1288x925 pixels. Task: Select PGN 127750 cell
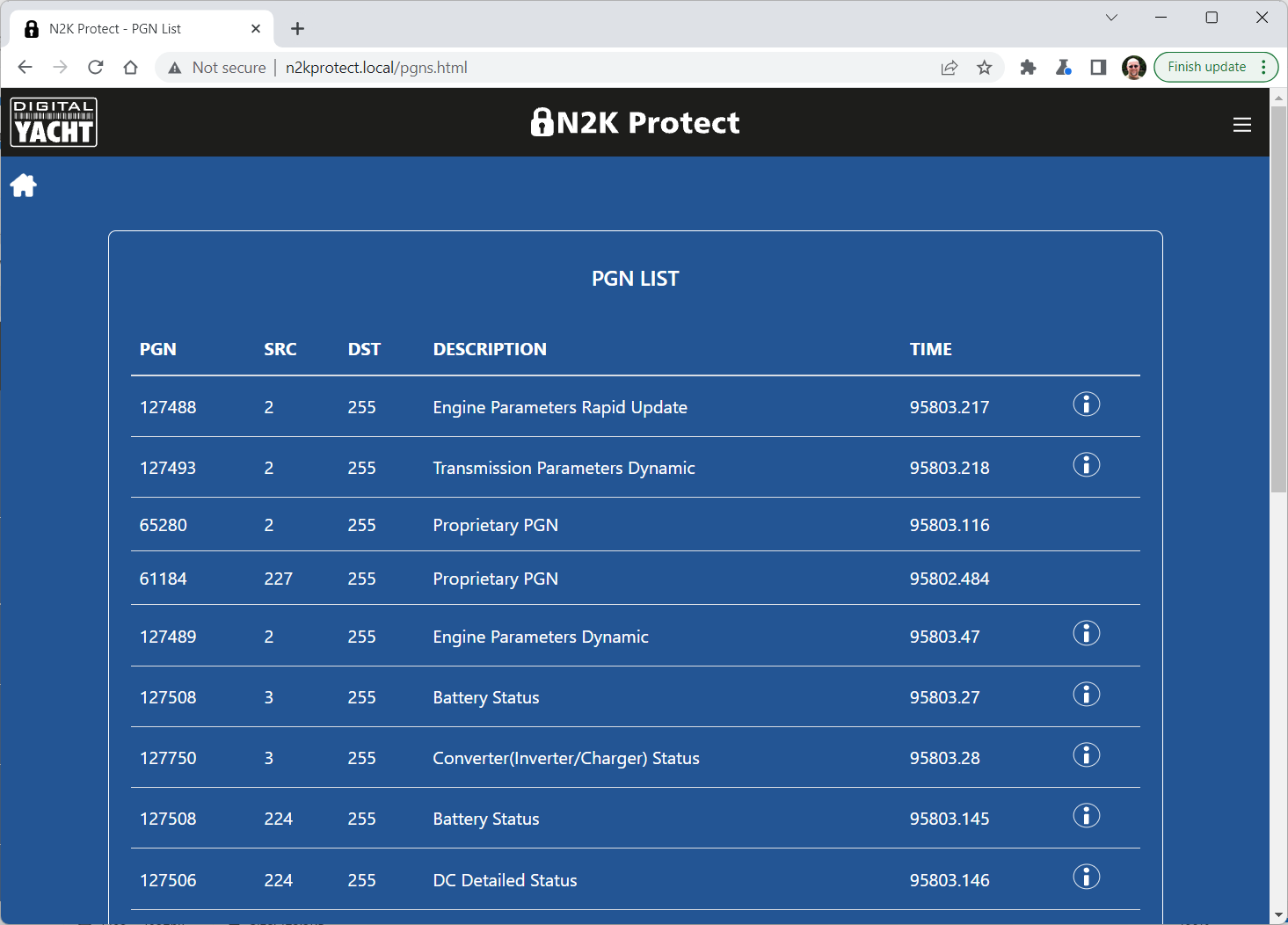pos(168,758)
